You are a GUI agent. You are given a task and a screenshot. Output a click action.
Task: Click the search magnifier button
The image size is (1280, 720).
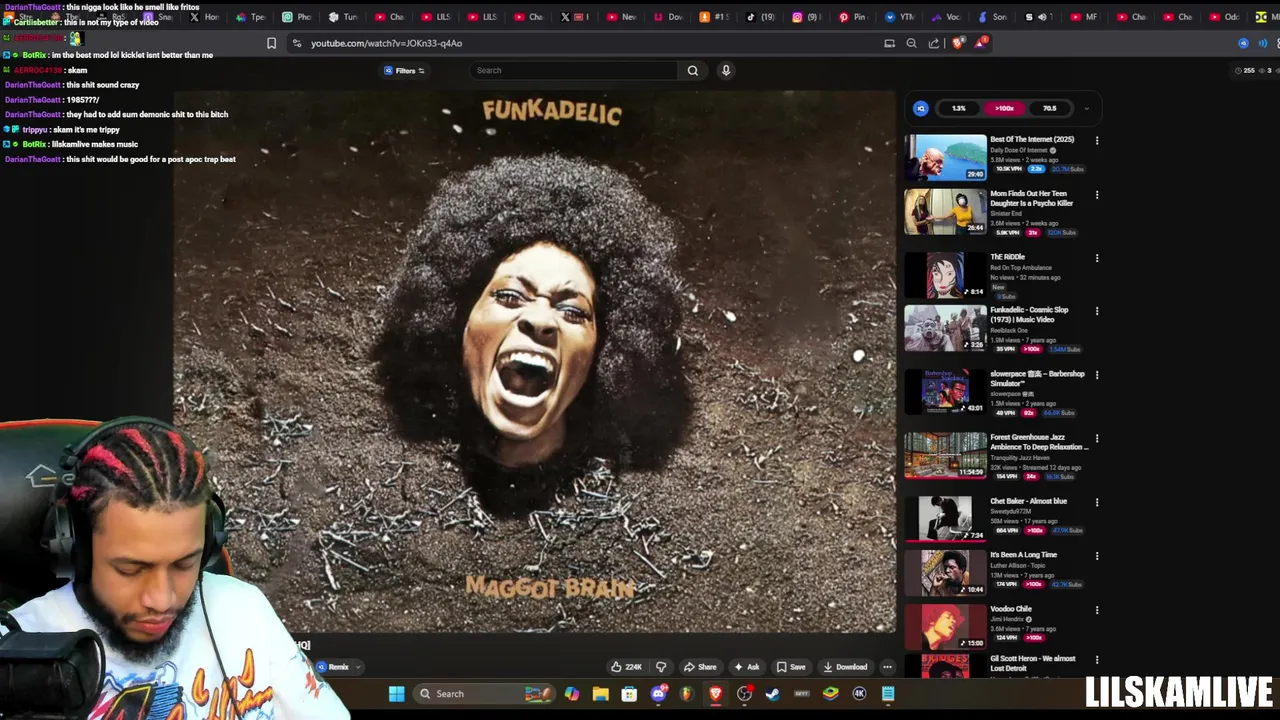point(692,70)
